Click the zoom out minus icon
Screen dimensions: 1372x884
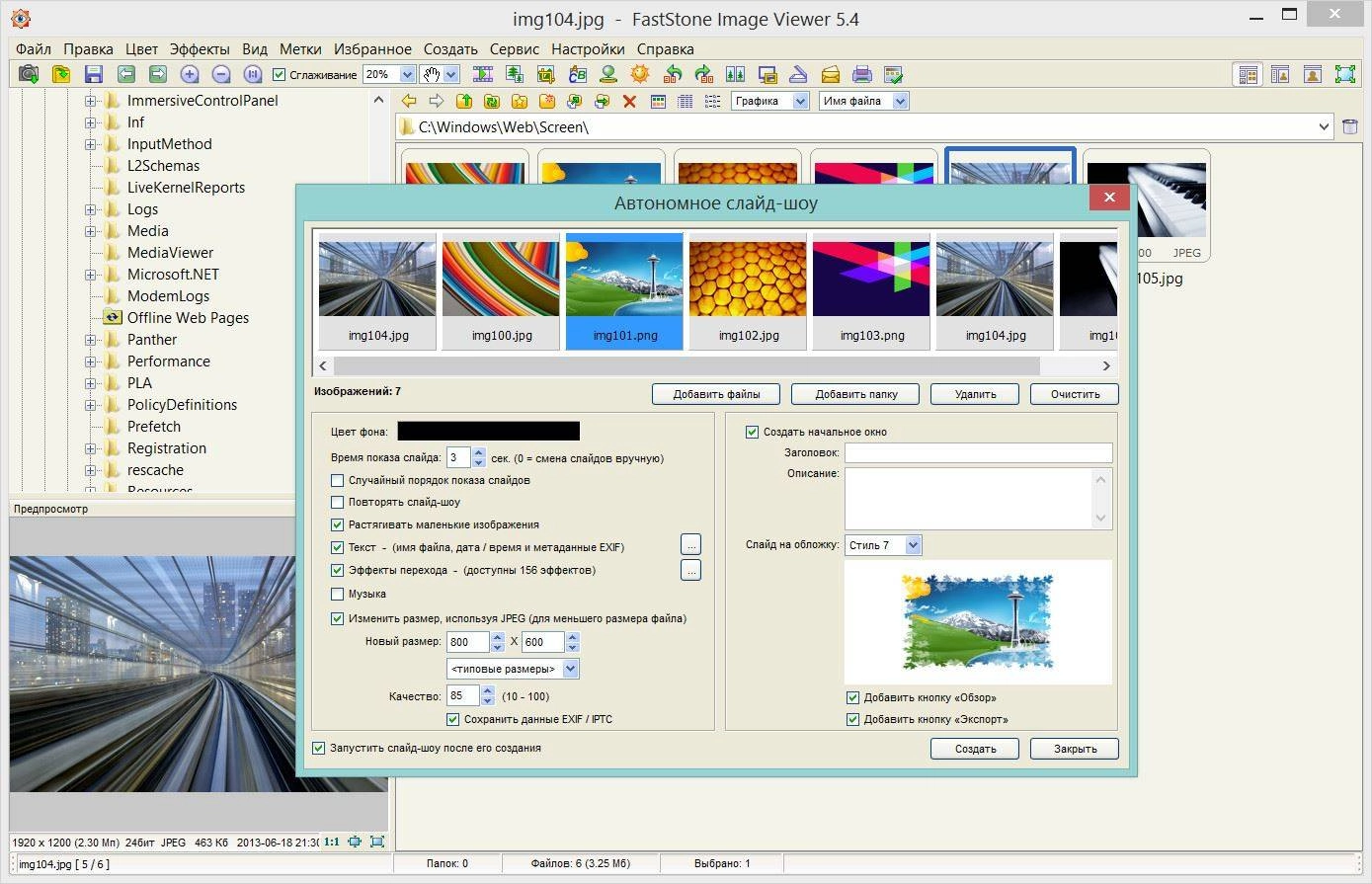click(221, 74)
